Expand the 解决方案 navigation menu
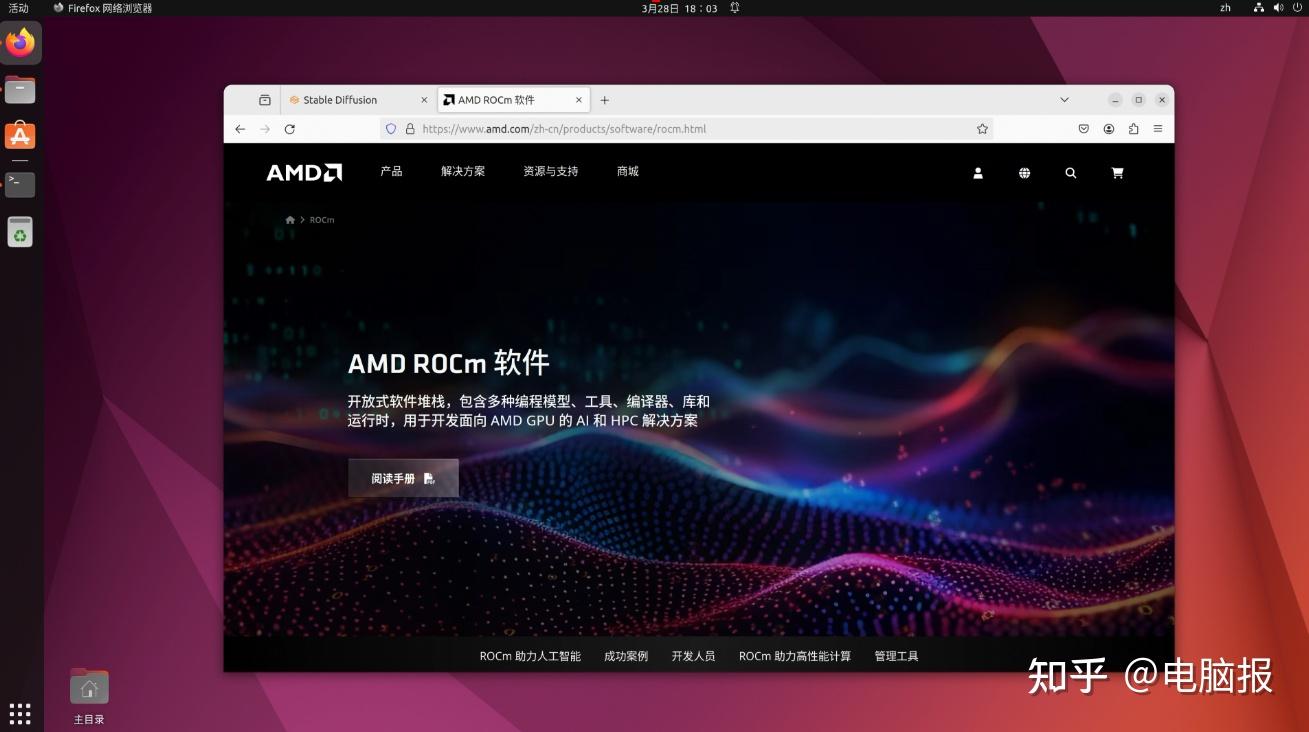 click(462, 171)
